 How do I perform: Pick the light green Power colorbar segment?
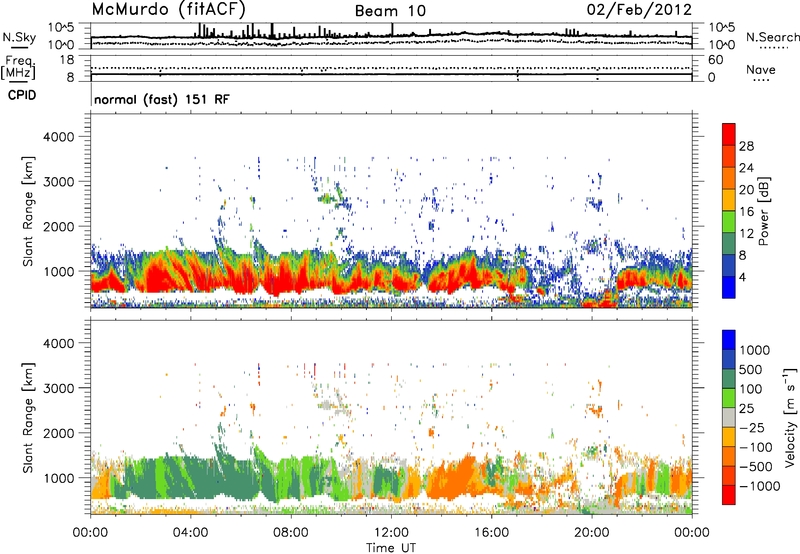point(729,222)
